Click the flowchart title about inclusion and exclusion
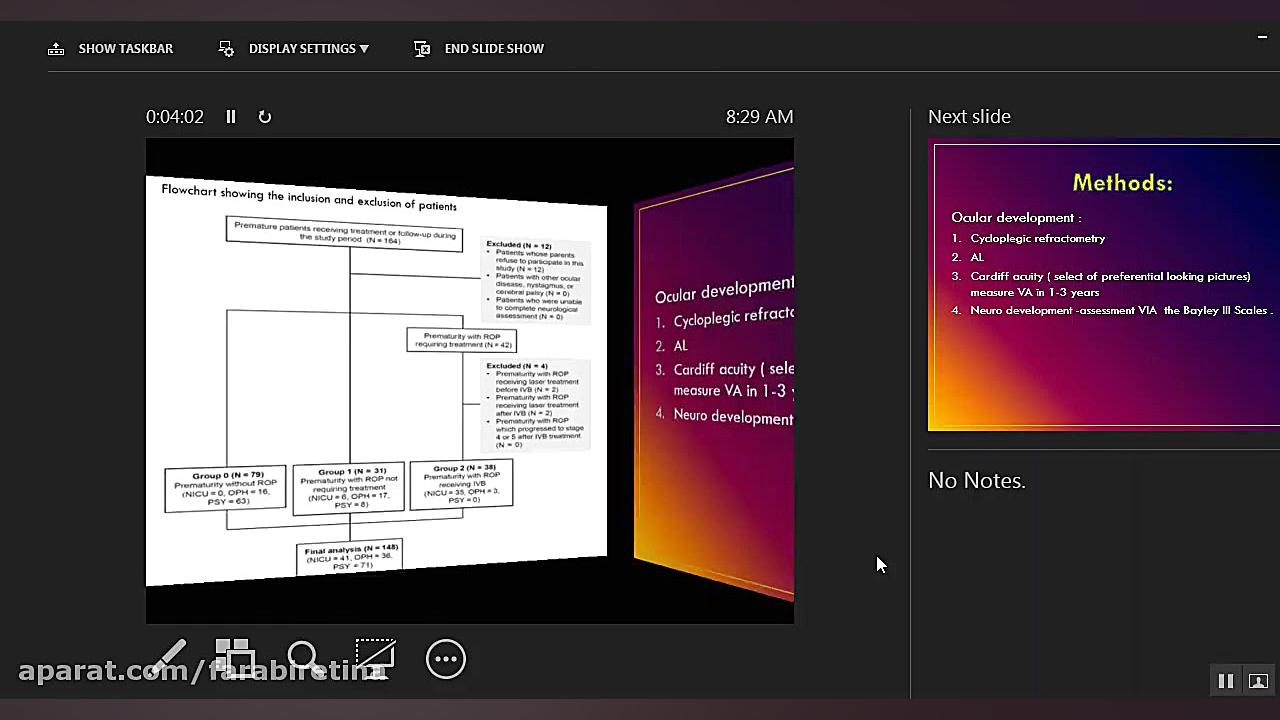This screenshot has width=1280, height=720. pos(309,197)
